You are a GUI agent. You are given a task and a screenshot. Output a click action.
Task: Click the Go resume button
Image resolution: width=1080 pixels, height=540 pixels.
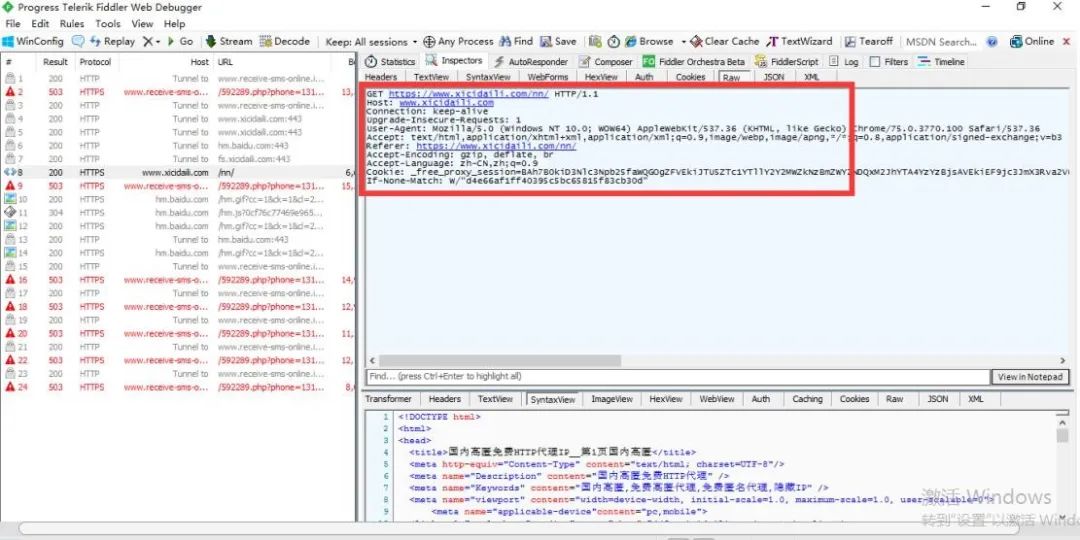(x=180, y=41)
